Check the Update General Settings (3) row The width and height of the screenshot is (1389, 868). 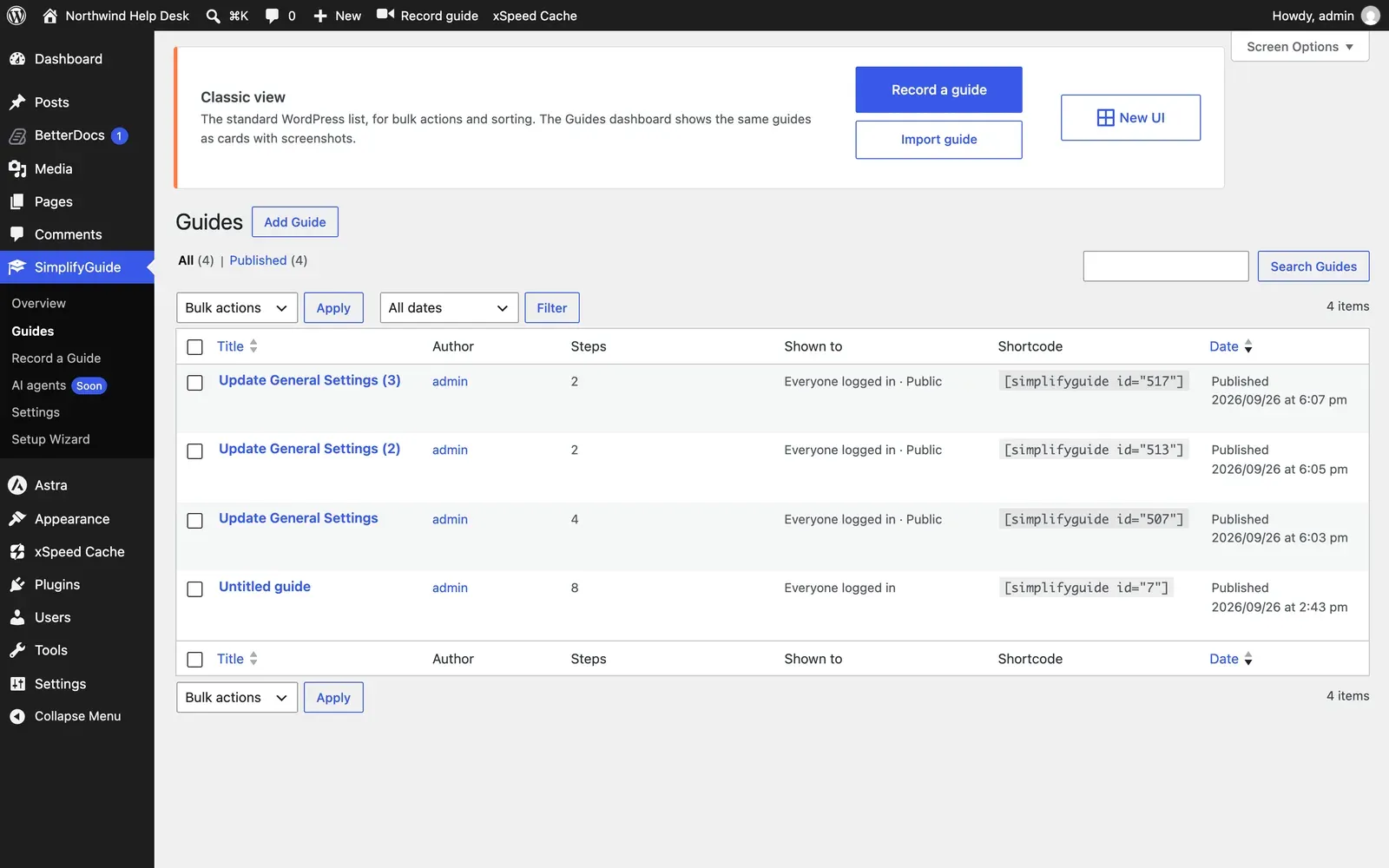(x=195, y=383)
